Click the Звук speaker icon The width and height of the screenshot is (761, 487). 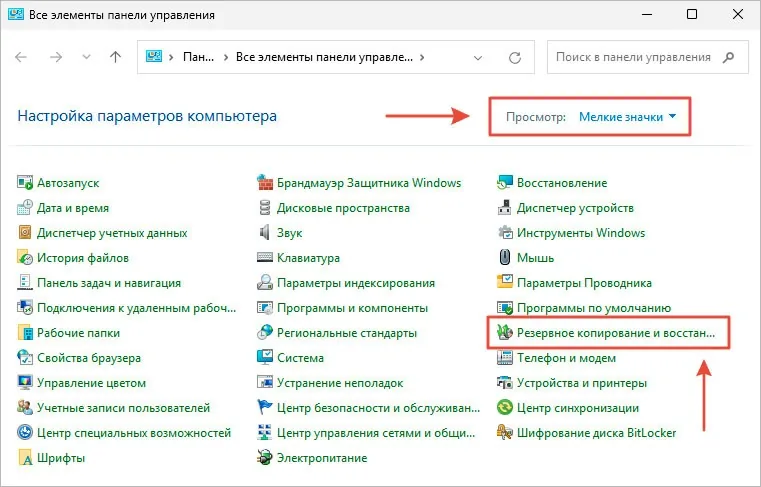tap(266, 233)
